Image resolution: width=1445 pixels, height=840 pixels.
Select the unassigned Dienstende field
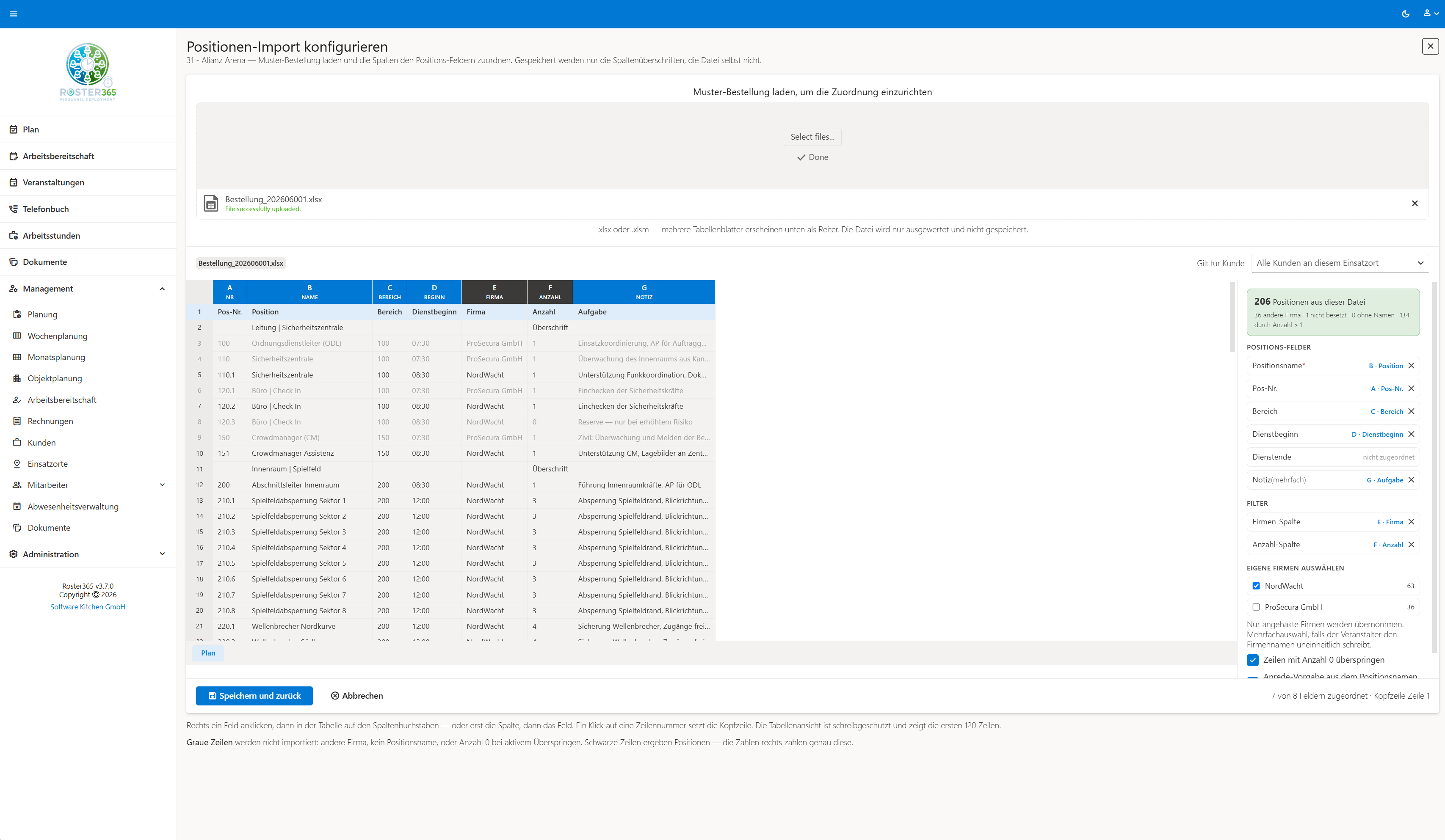(1333, 457)
